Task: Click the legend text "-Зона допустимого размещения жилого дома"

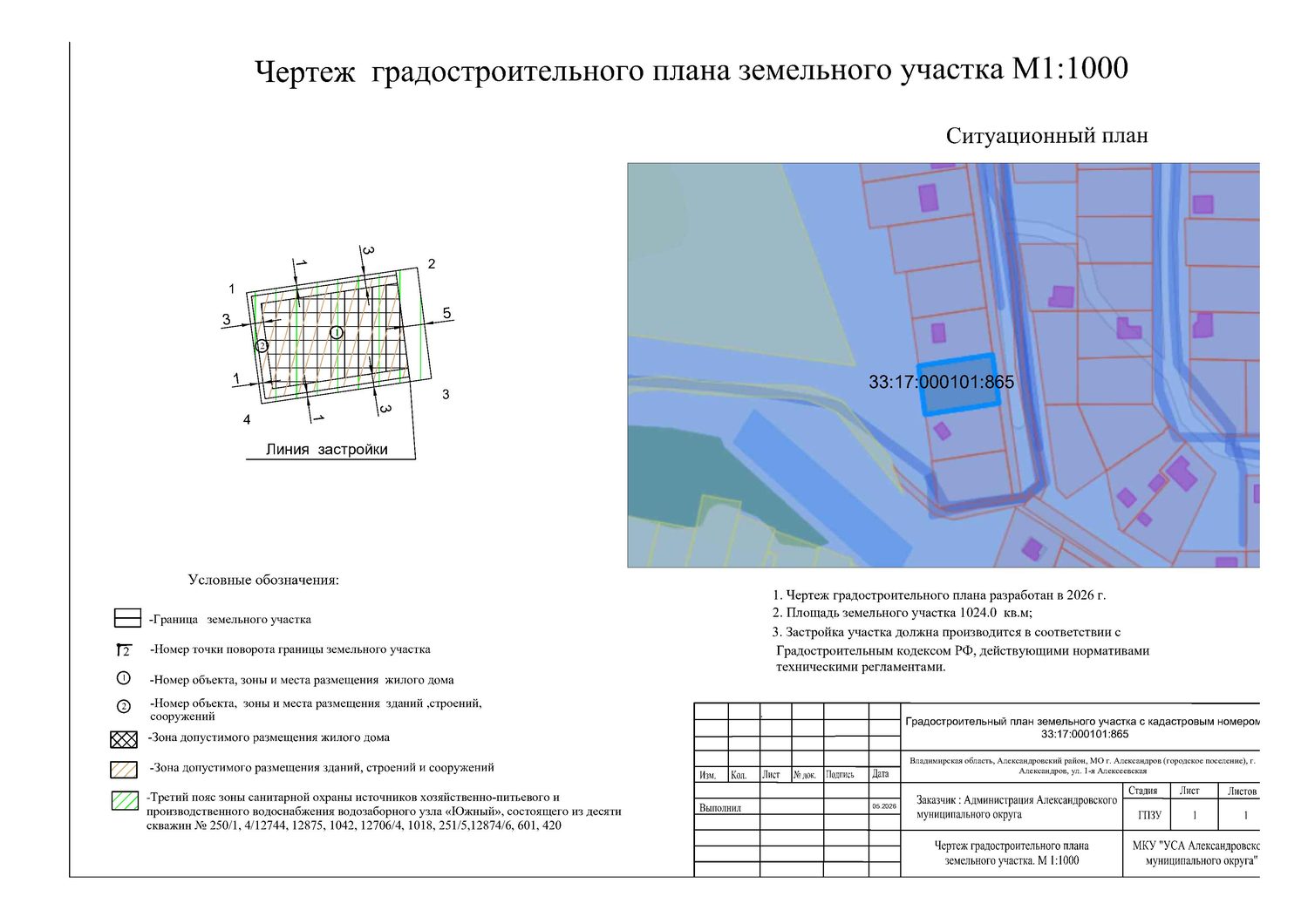Action: (269, 737)
